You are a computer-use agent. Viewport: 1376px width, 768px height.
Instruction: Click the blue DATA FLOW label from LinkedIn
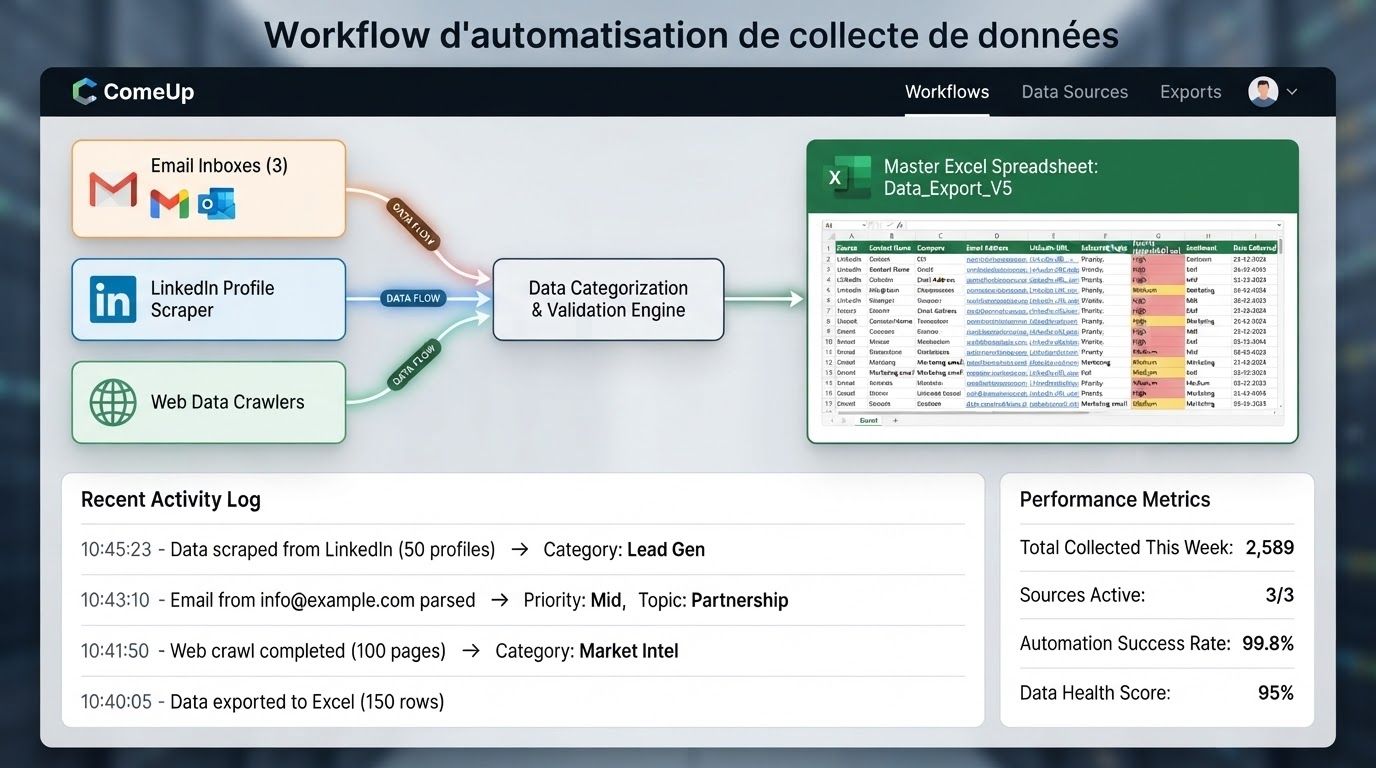pyautogui.click(x=413, y=298)
